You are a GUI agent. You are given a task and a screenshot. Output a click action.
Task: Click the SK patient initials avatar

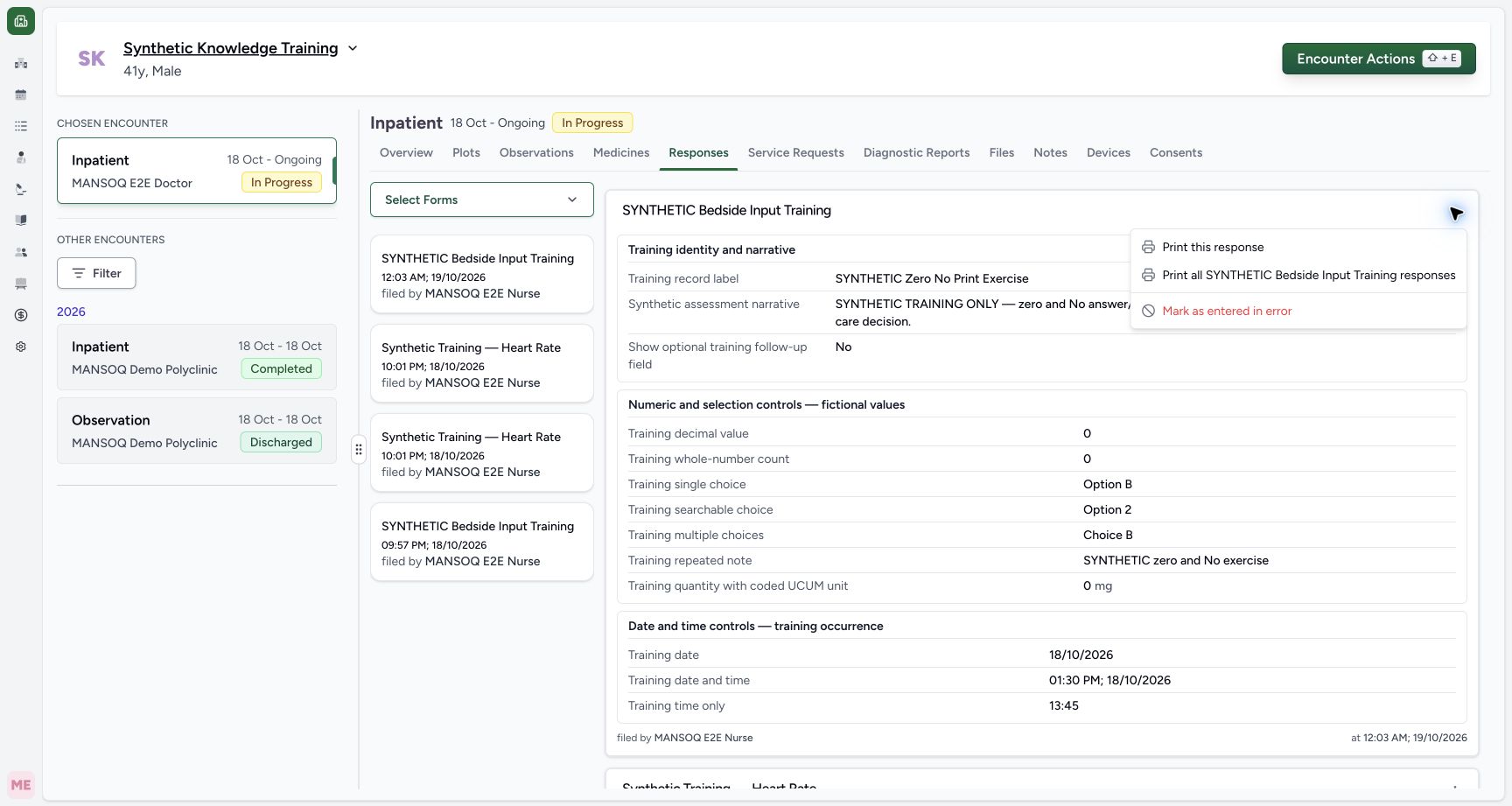click(x=92, y=59)
